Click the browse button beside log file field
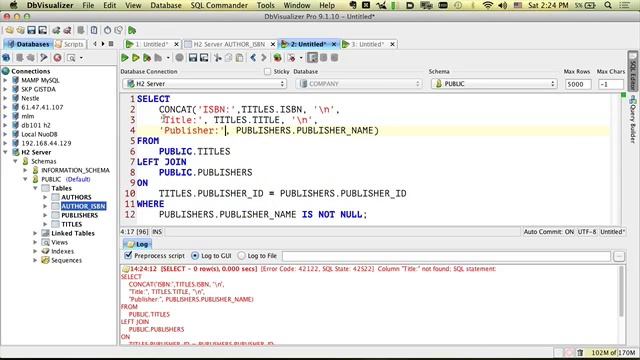 coord(619,256)
